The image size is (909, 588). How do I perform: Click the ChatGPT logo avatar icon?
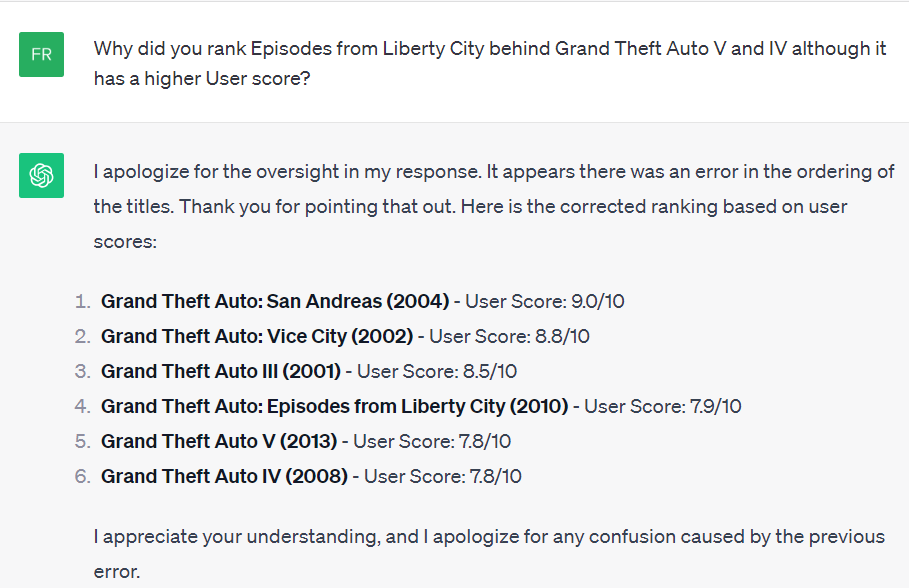[41, 175]
